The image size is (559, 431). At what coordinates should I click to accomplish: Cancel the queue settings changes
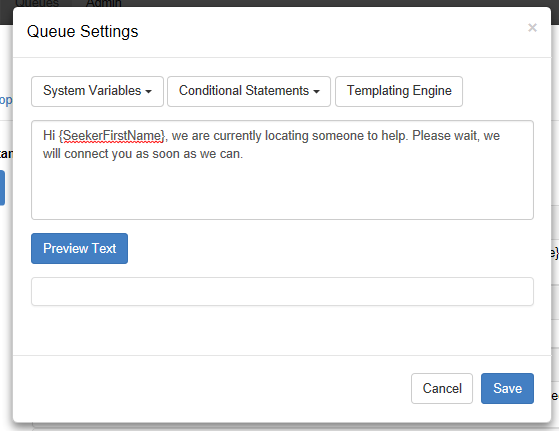coord(442,389)
